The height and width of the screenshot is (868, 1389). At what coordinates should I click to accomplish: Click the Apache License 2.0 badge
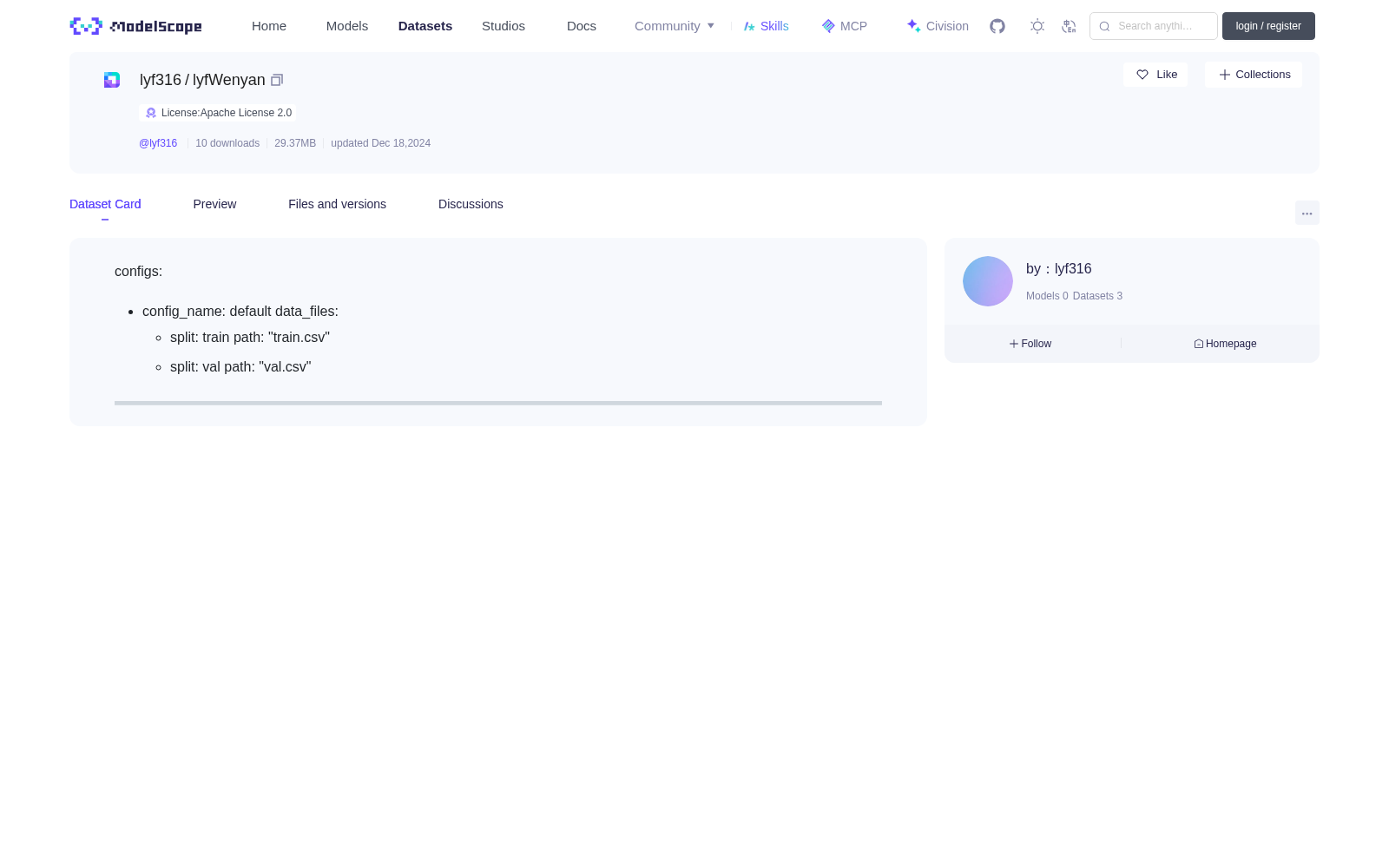(x=218, y=113)
